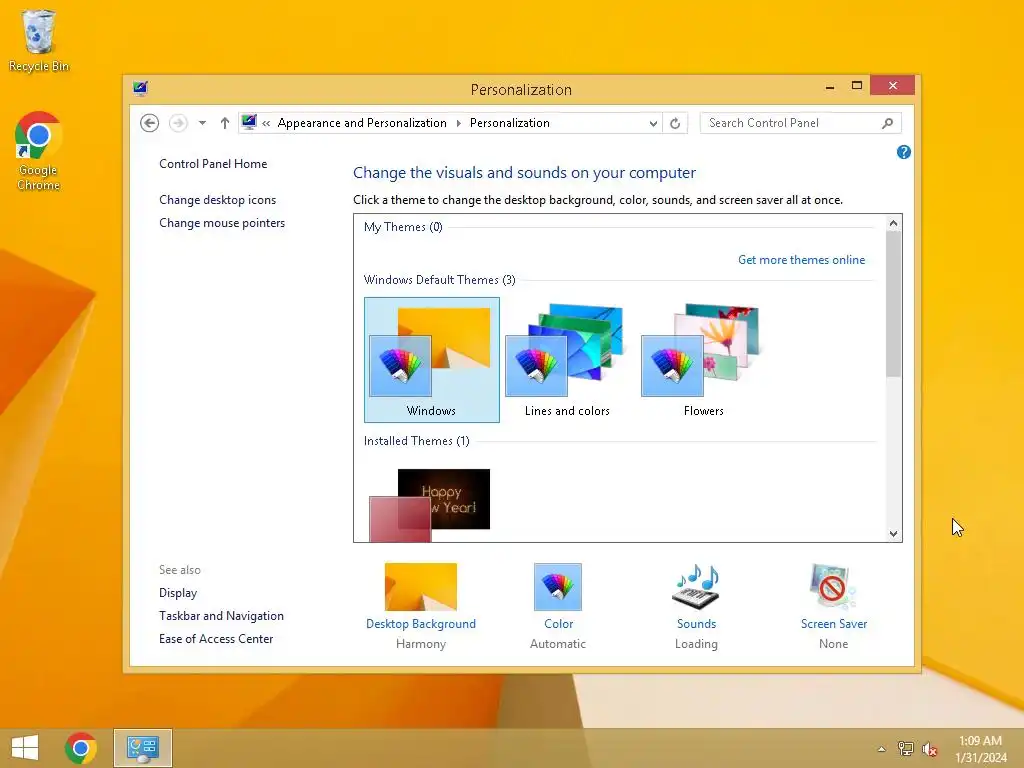Click 'None' under Screen Saver
The height and width of the screenshot is (768, 1024).
[833, 644]
